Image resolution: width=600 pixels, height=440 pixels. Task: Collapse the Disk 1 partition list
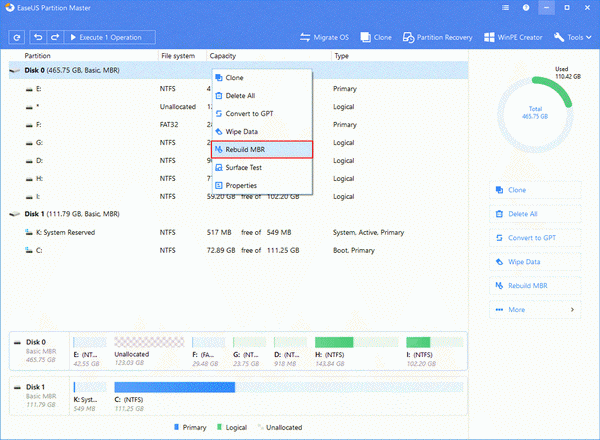coord(13,215)
